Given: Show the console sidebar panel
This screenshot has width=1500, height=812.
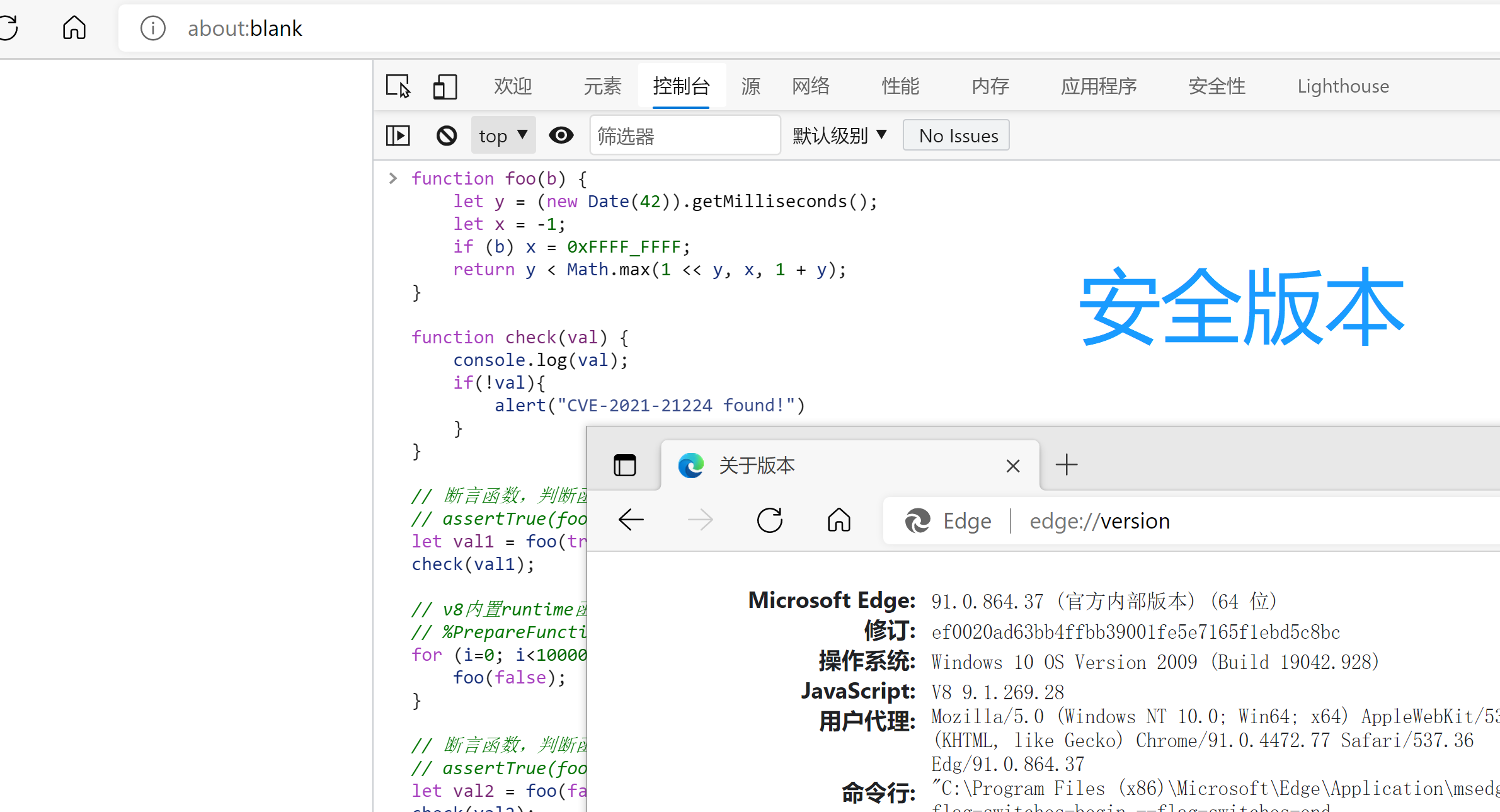Looking at the screenshot, I should [x=398, y=135].
